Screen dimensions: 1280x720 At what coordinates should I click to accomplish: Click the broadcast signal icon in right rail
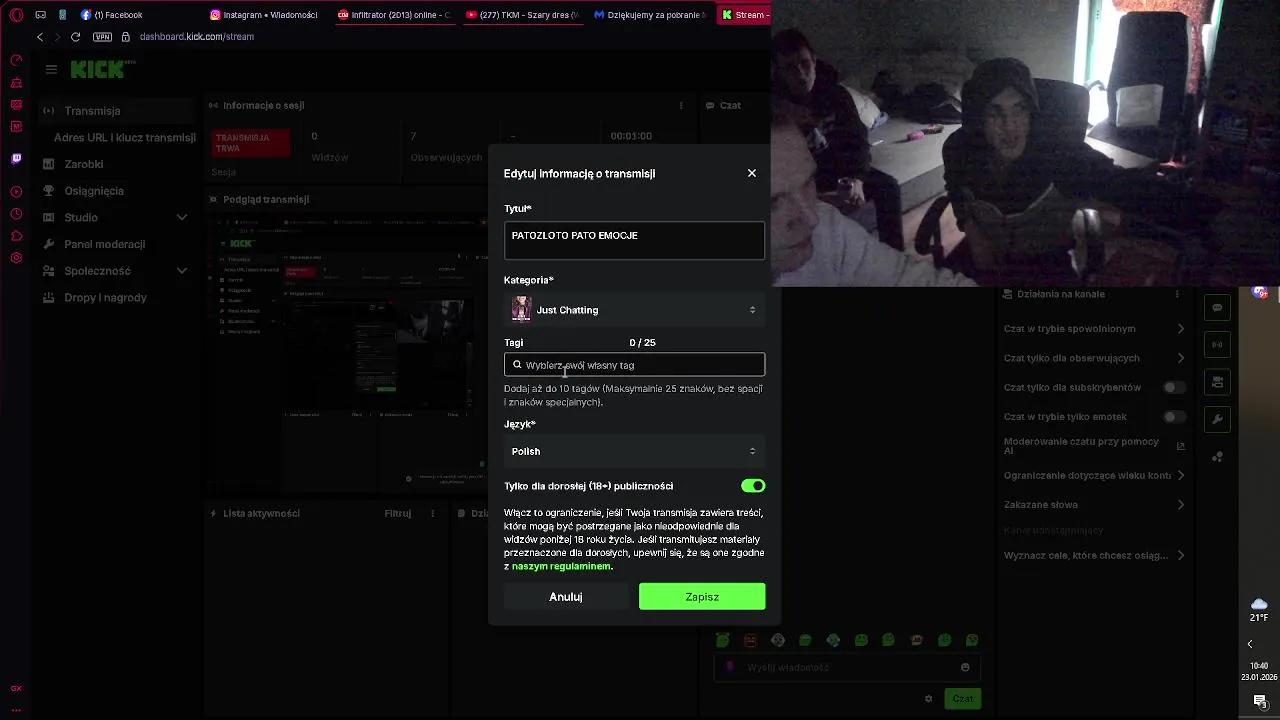tap(1217, 345)
